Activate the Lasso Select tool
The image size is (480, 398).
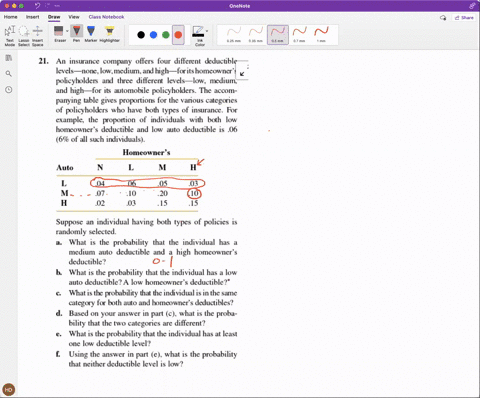point(24,35)
